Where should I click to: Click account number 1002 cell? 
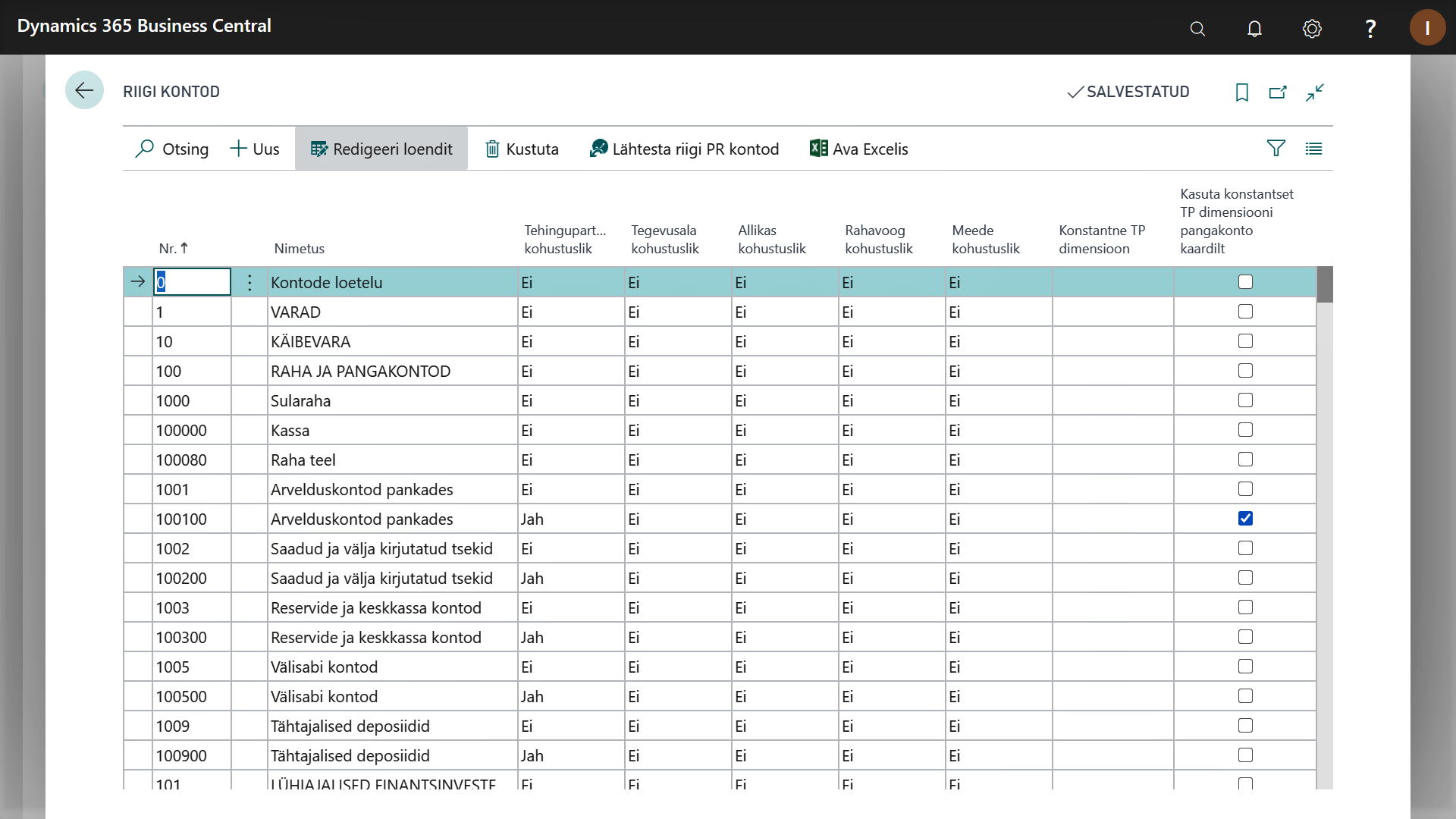point(192,548)
